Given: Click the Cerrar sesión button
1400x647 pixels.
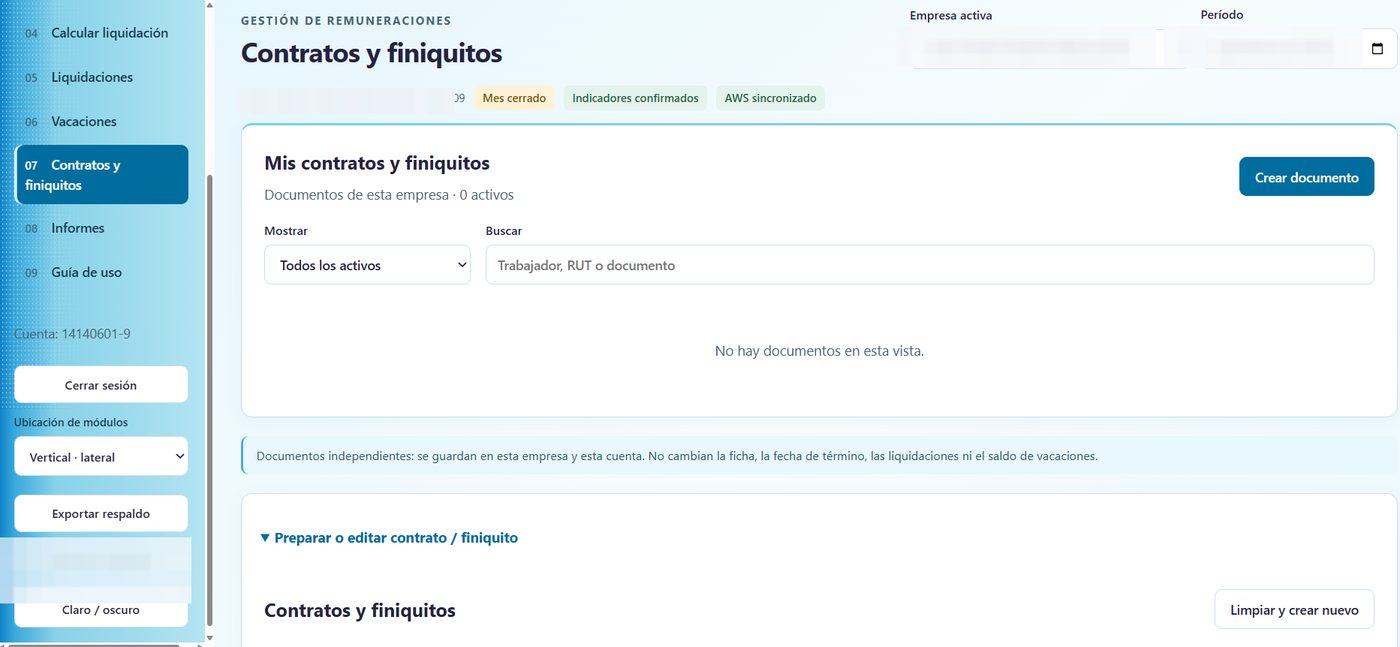Looking at the screenshot, I should [x=101, y=385].
